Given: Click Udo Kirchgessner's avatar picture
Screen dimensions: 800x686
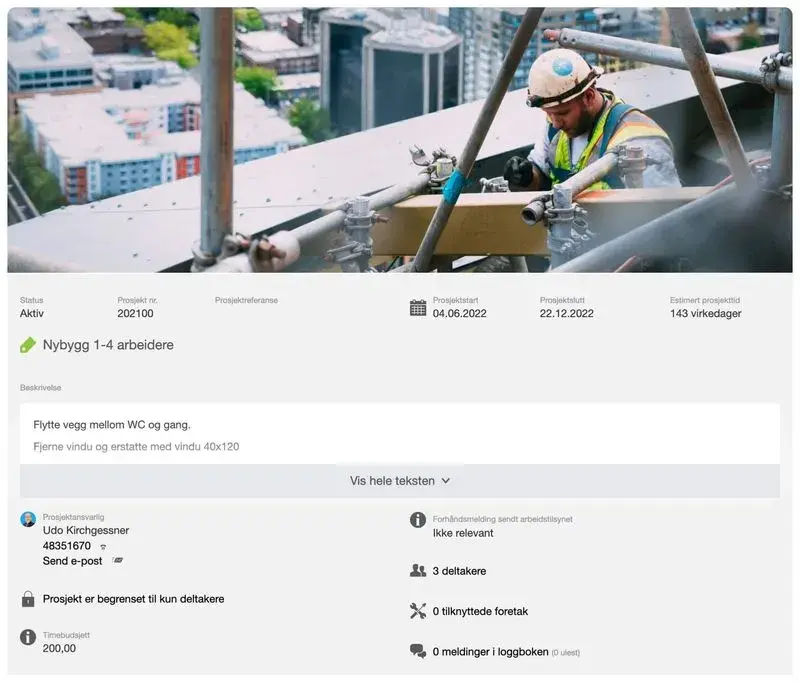Looking at the screenshot, I should pos(28,518).
